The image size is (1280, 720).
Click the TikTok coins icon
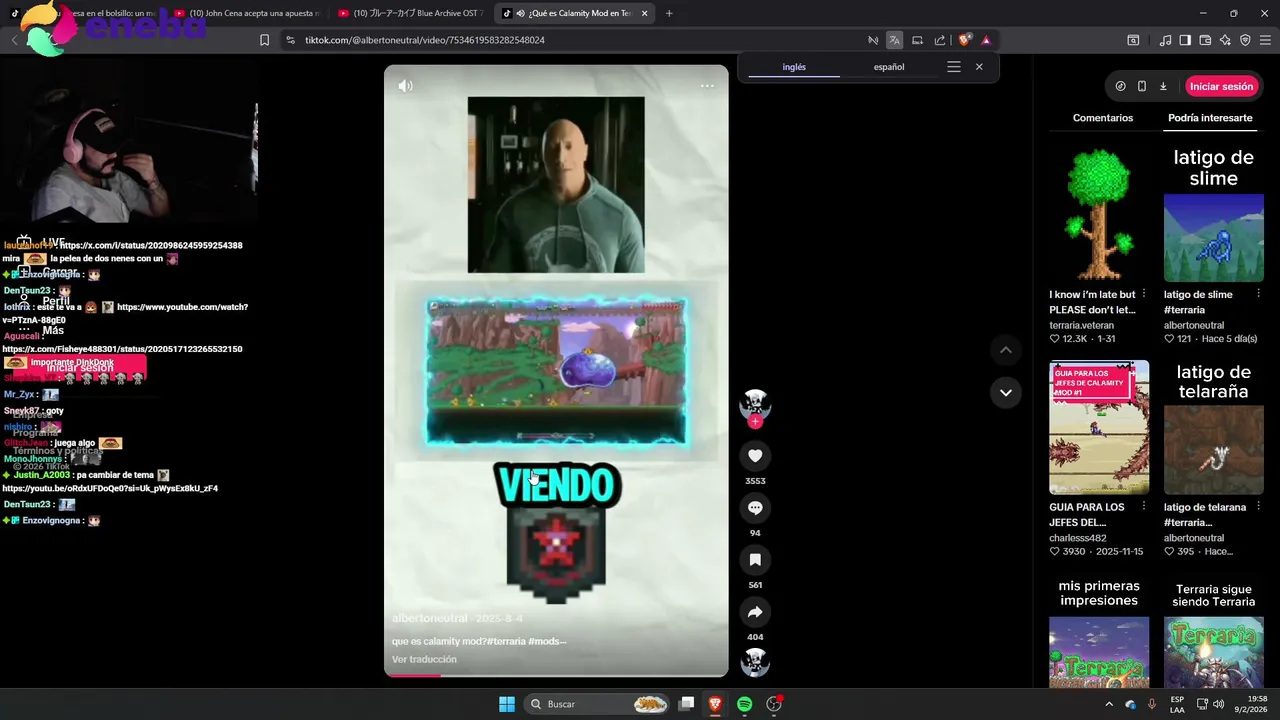point(1120,86)
